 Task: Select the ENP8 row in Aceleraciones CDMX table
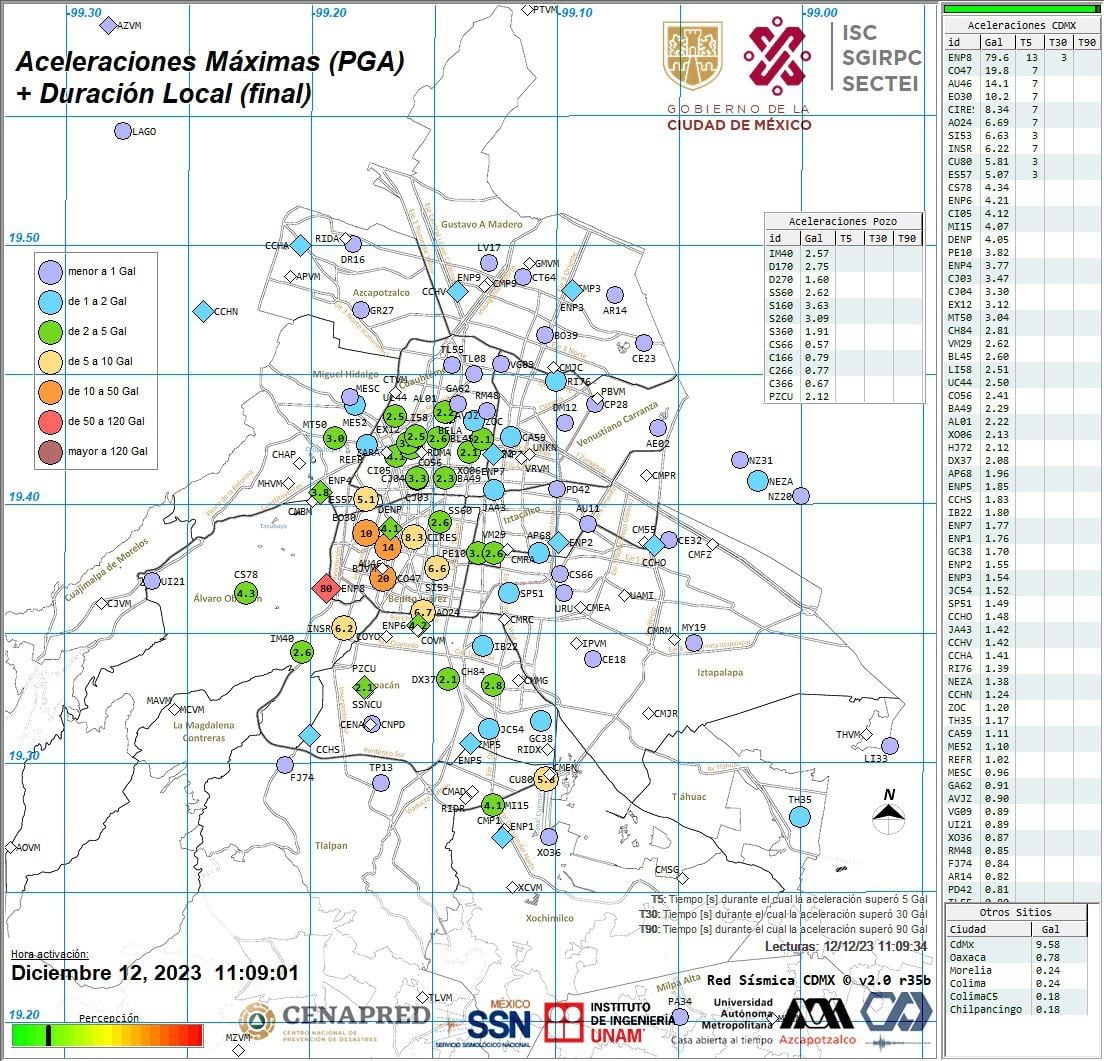(1016, 58)
